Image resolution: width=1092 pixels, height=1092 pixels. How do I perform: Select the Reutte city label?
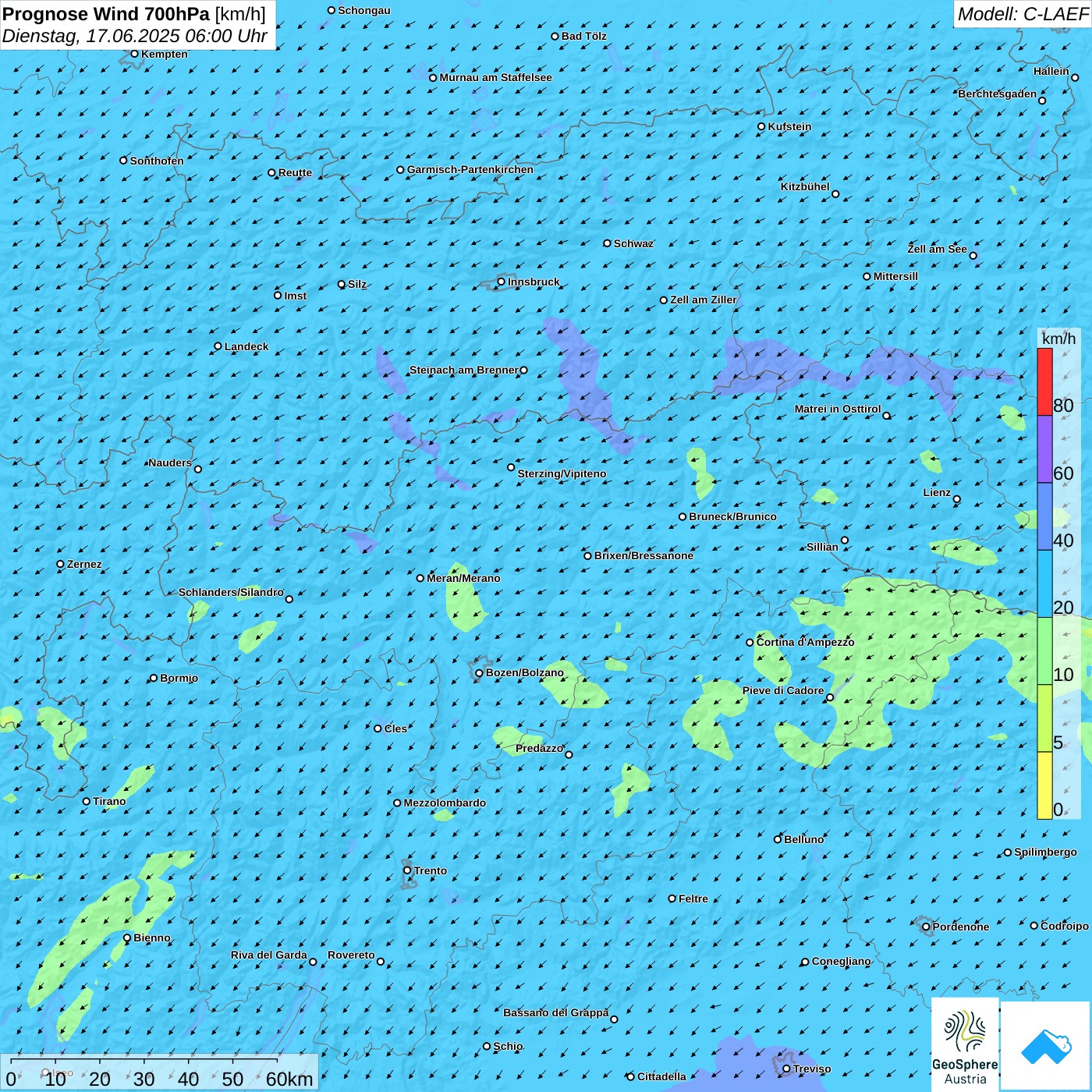[x=295, y=173]
